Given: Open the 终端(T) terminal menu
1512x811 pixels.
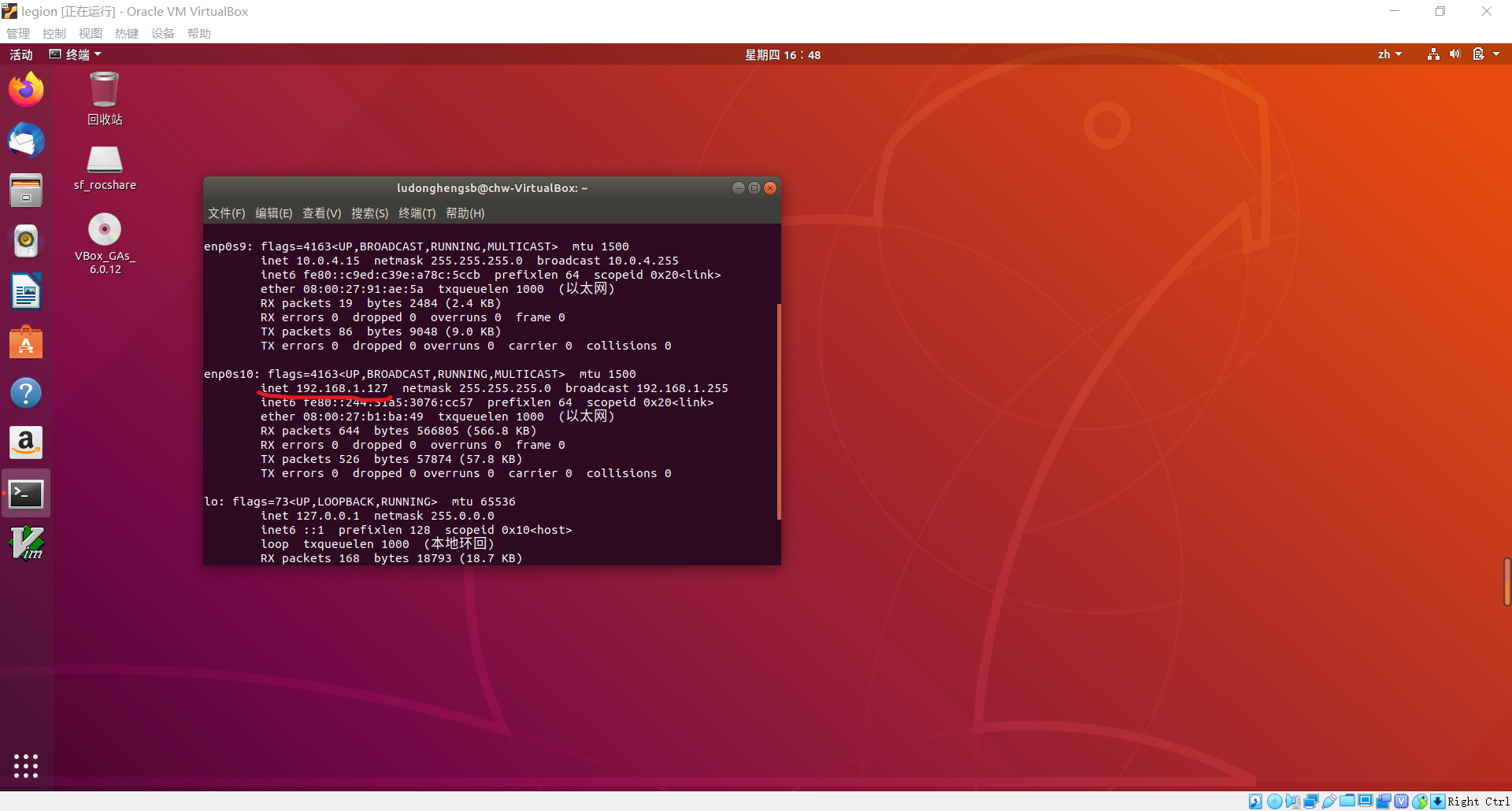Looking at the screenshot, I should click(417, 213).
